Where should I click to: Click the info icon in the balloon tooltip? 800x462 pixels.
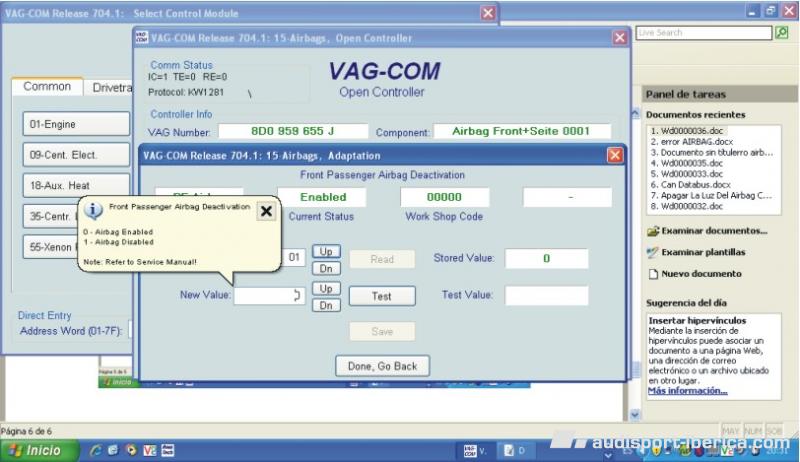[x=93, y=210]
